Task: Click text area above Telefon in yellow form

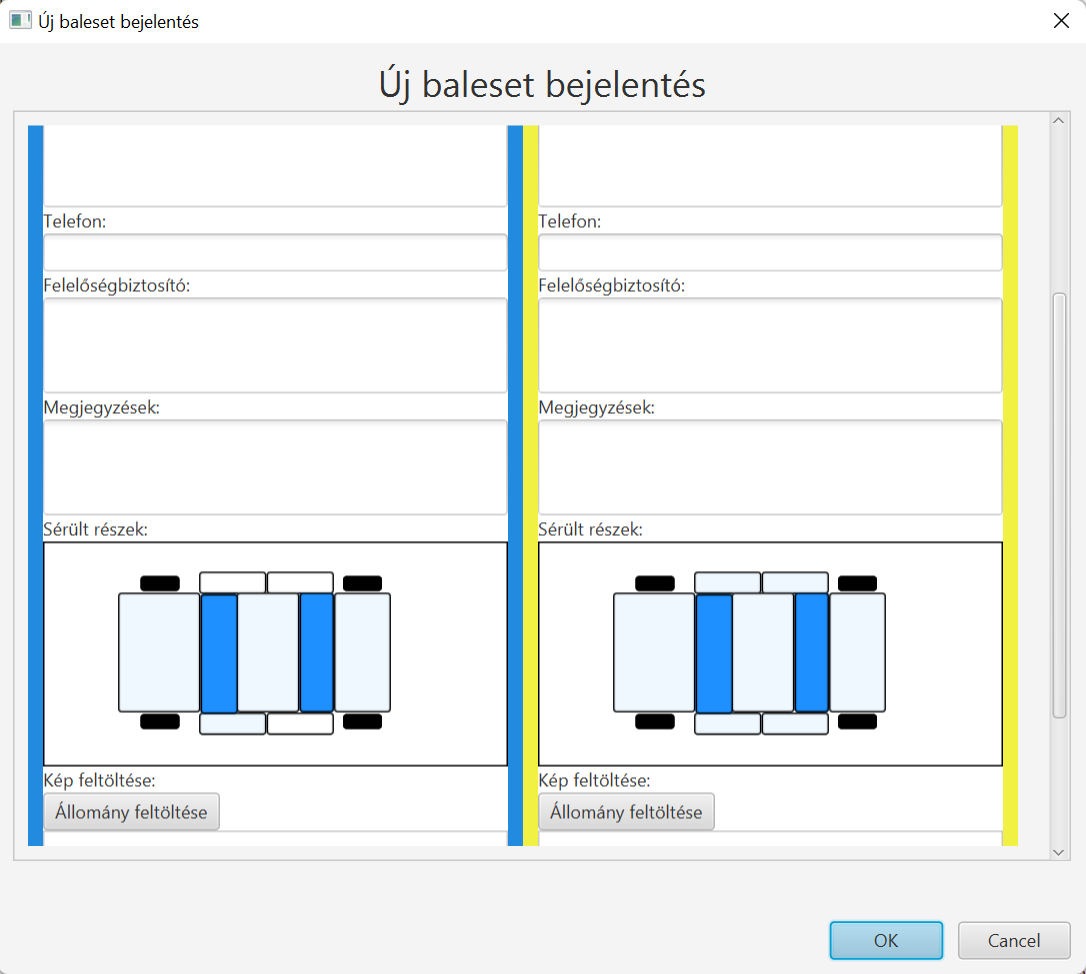Action: (770, 166)
